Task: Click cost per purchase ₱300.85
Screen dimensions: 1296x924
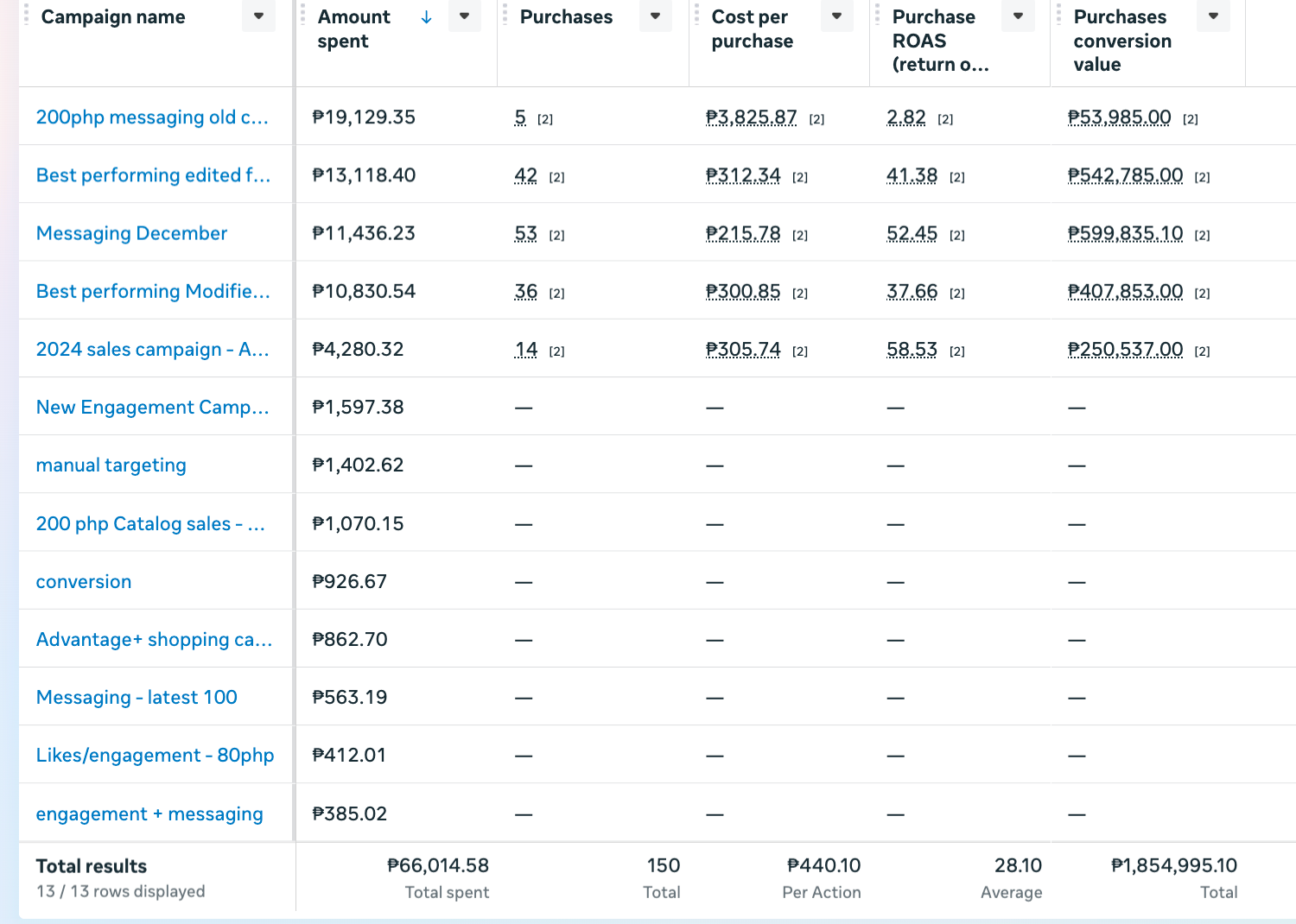Action: 743,291
